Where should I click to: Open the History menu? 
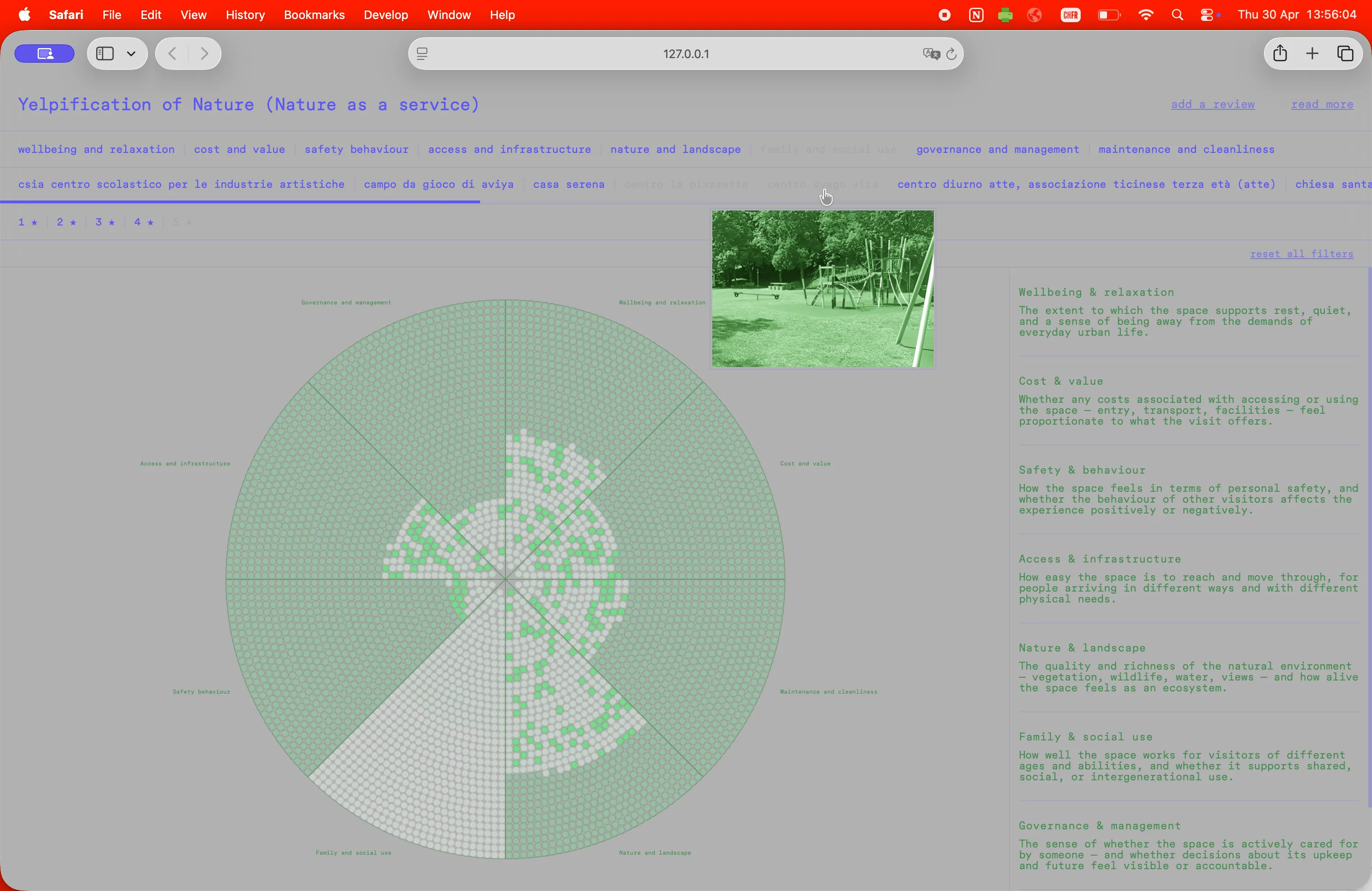click(245, 15)
